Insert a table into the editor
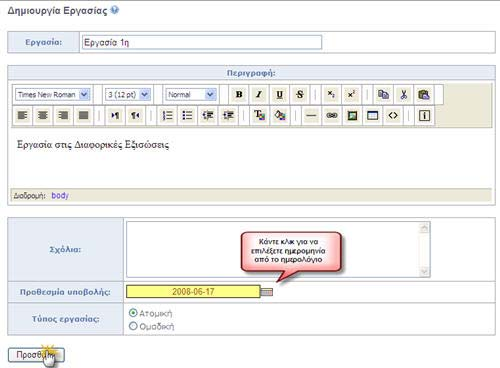 pos(372,115)
